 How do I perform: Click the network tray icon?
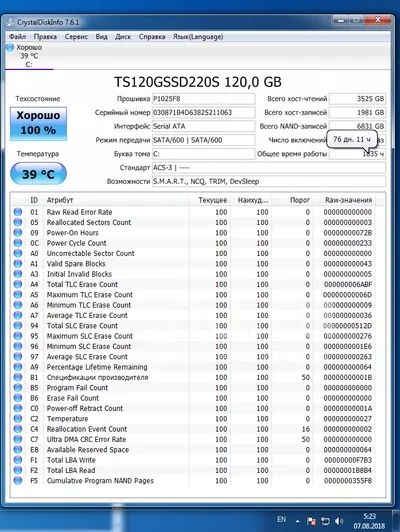click(325, 521)
